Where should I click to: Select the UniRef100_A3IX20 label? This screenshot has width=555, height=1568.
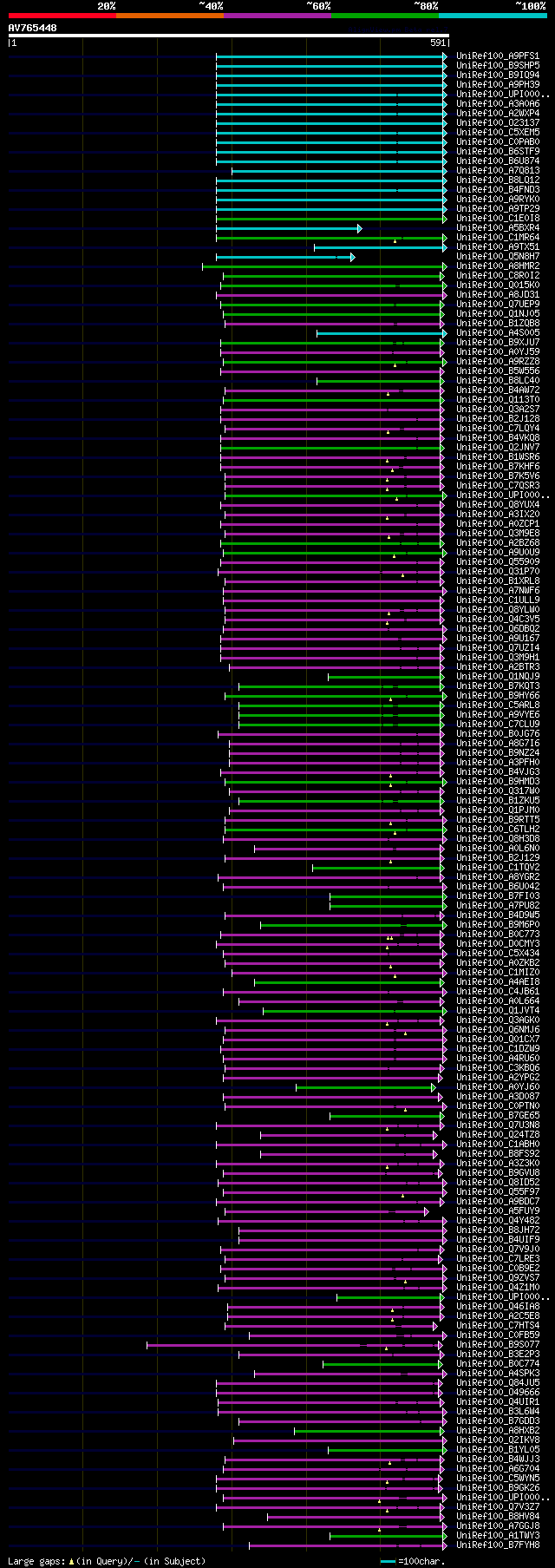pyautogui.click(x=498, y=514)
